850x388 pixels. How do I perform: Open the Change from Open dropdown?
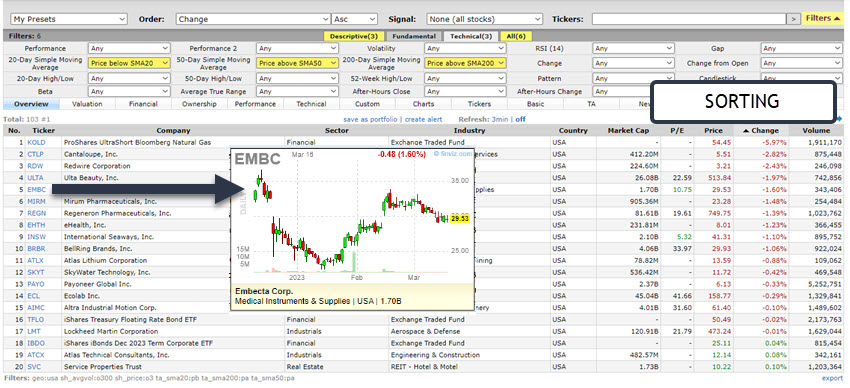802,63
